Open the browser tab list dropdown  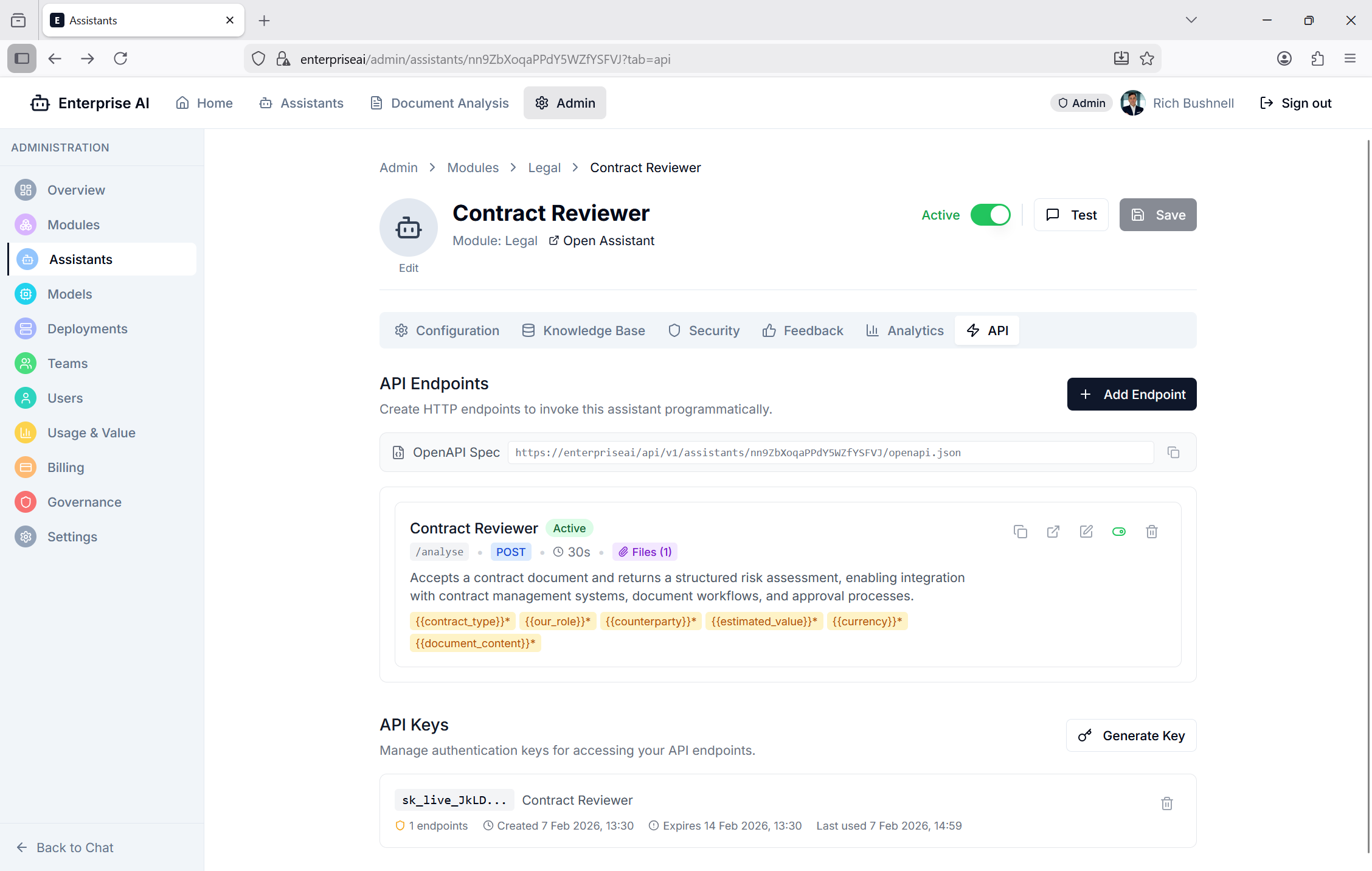[x=1191, y=19]
